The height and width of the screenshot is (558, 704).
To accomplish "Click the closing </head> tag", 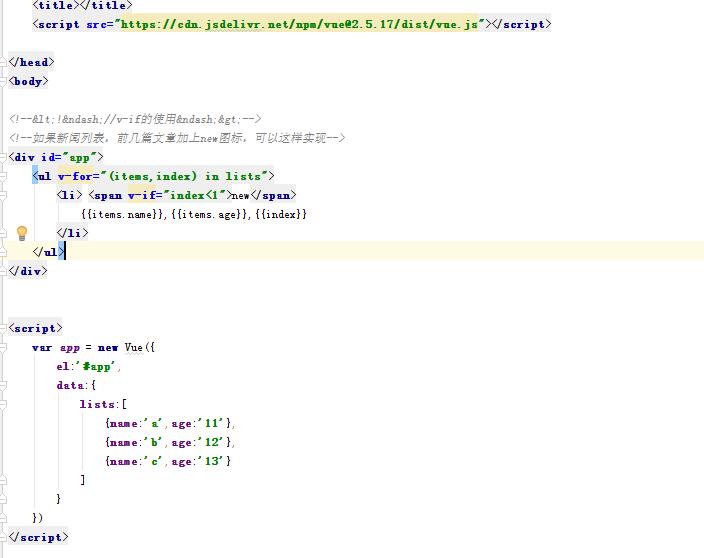I will (31, 62).
